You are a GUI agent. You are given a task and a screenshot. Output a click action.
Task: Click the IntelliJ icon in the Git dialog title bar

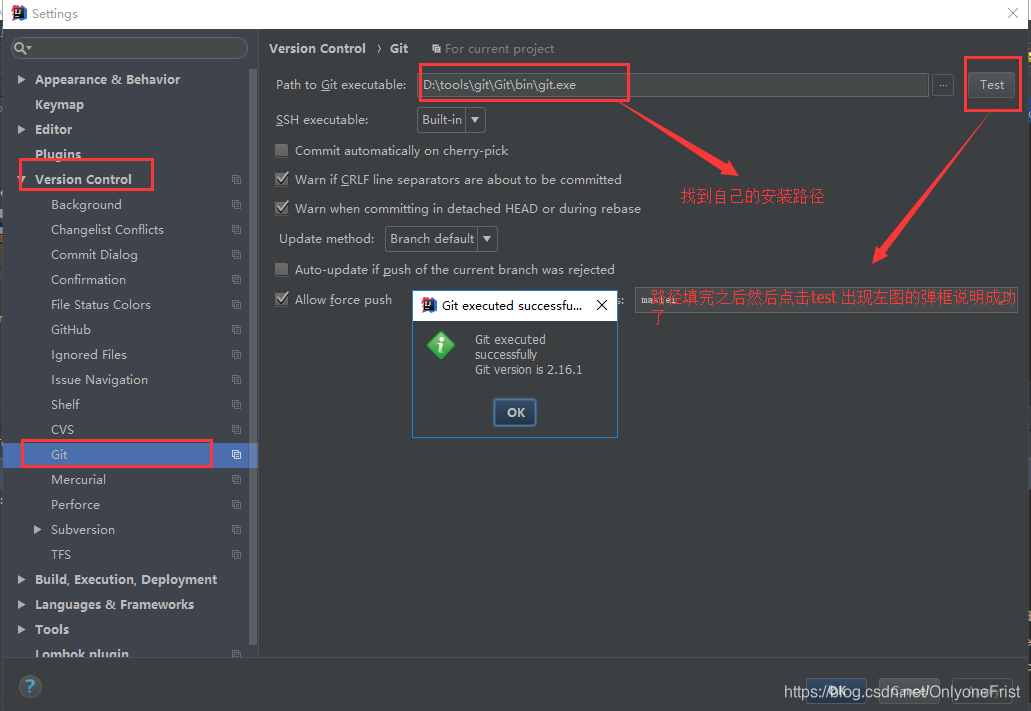(429, 305)
